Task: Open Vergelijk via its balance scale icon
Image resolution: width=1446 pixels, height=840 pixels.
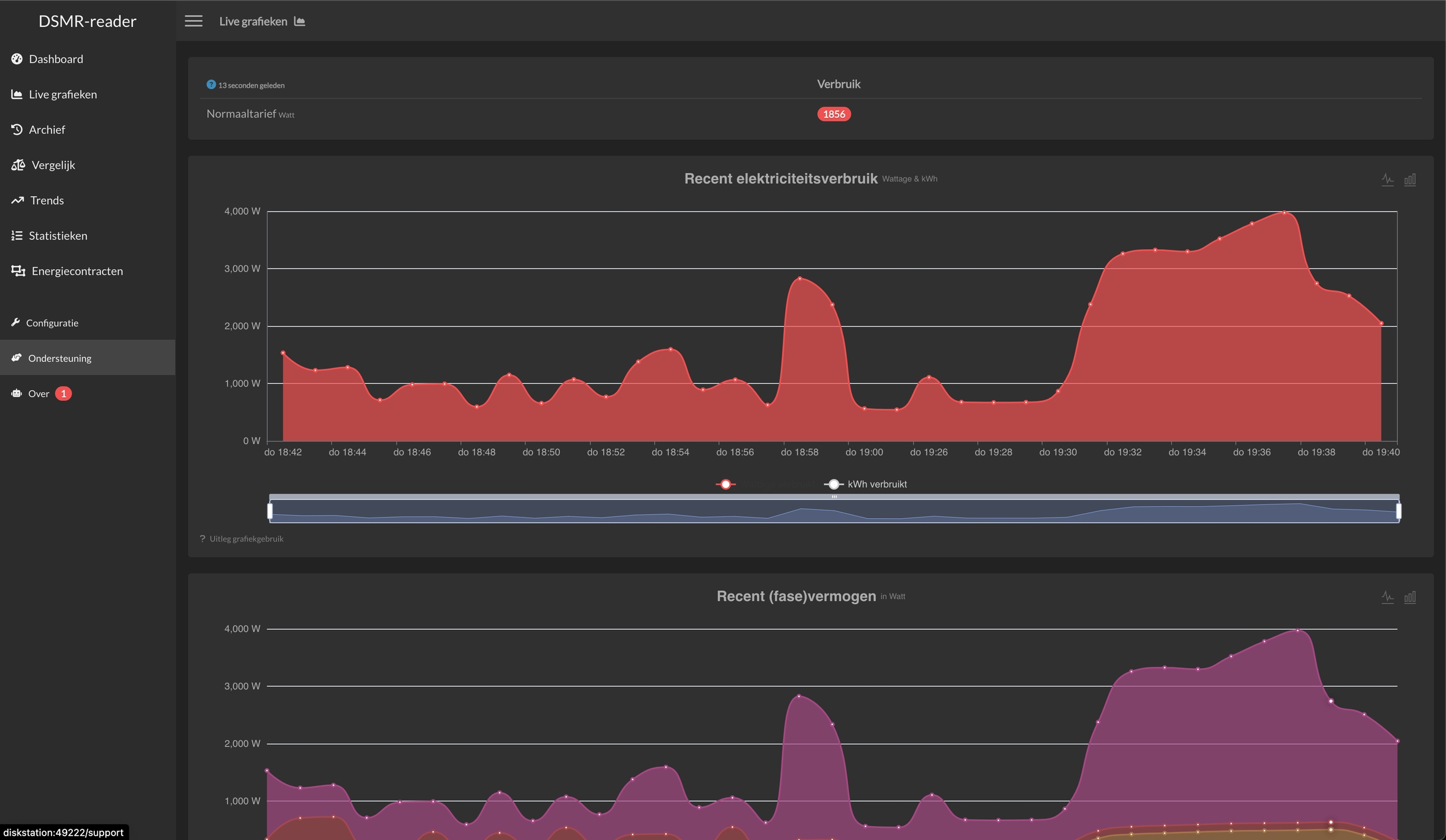Action: pos(18,165)
